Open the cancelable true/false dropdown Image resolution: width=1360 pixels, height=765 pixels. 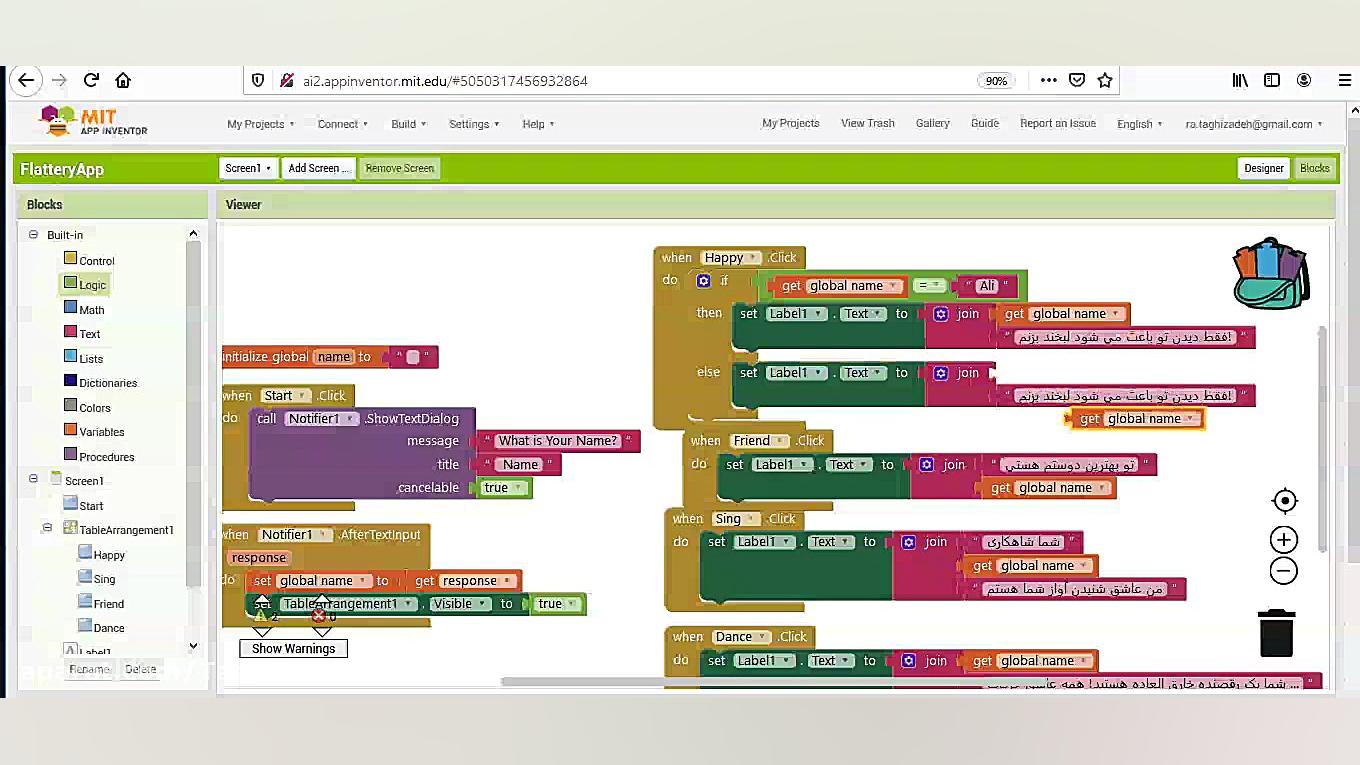pos(504,488)
